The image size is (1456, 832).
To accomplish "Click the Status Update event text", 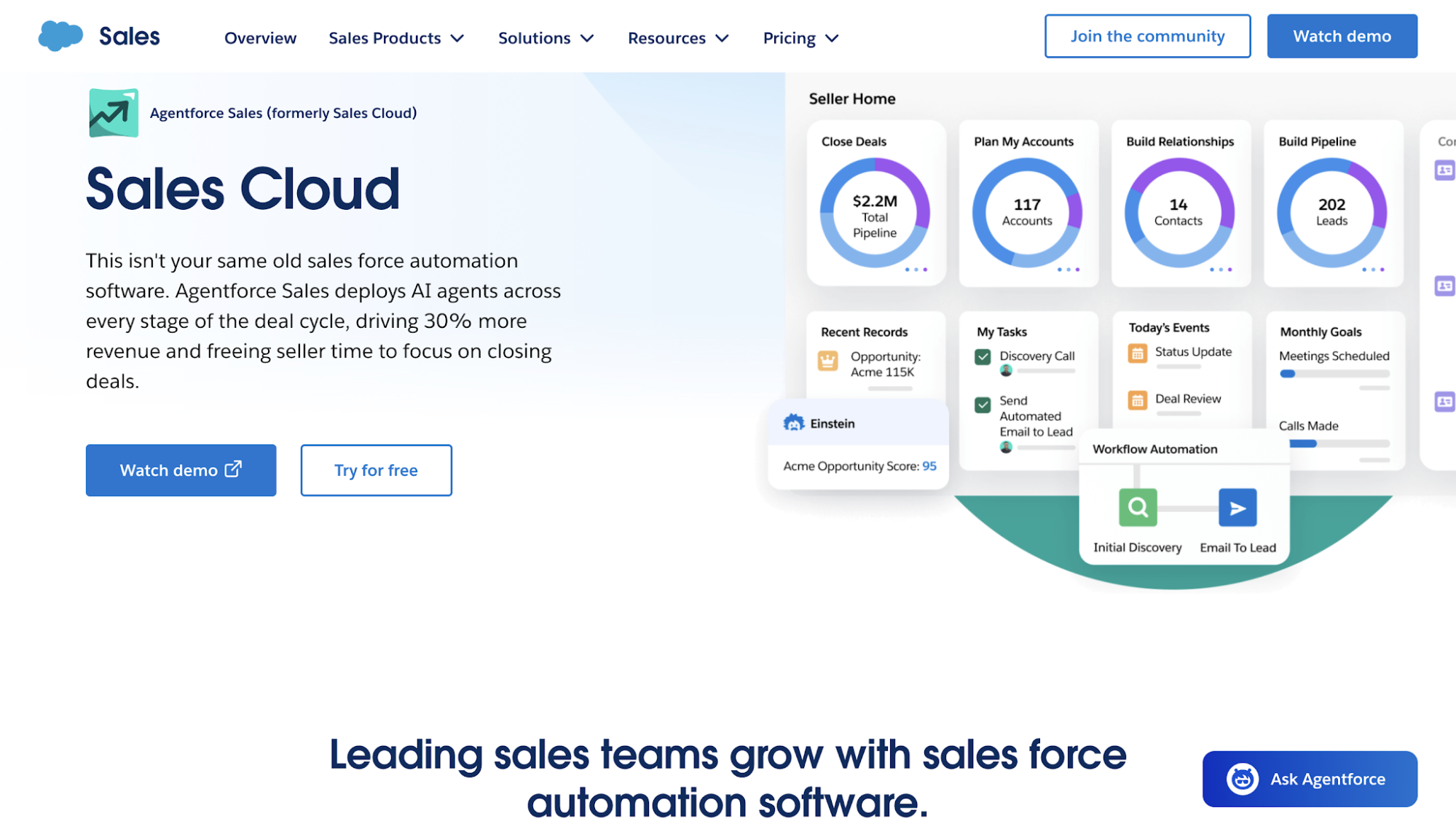I will (x=1193, y=352).
